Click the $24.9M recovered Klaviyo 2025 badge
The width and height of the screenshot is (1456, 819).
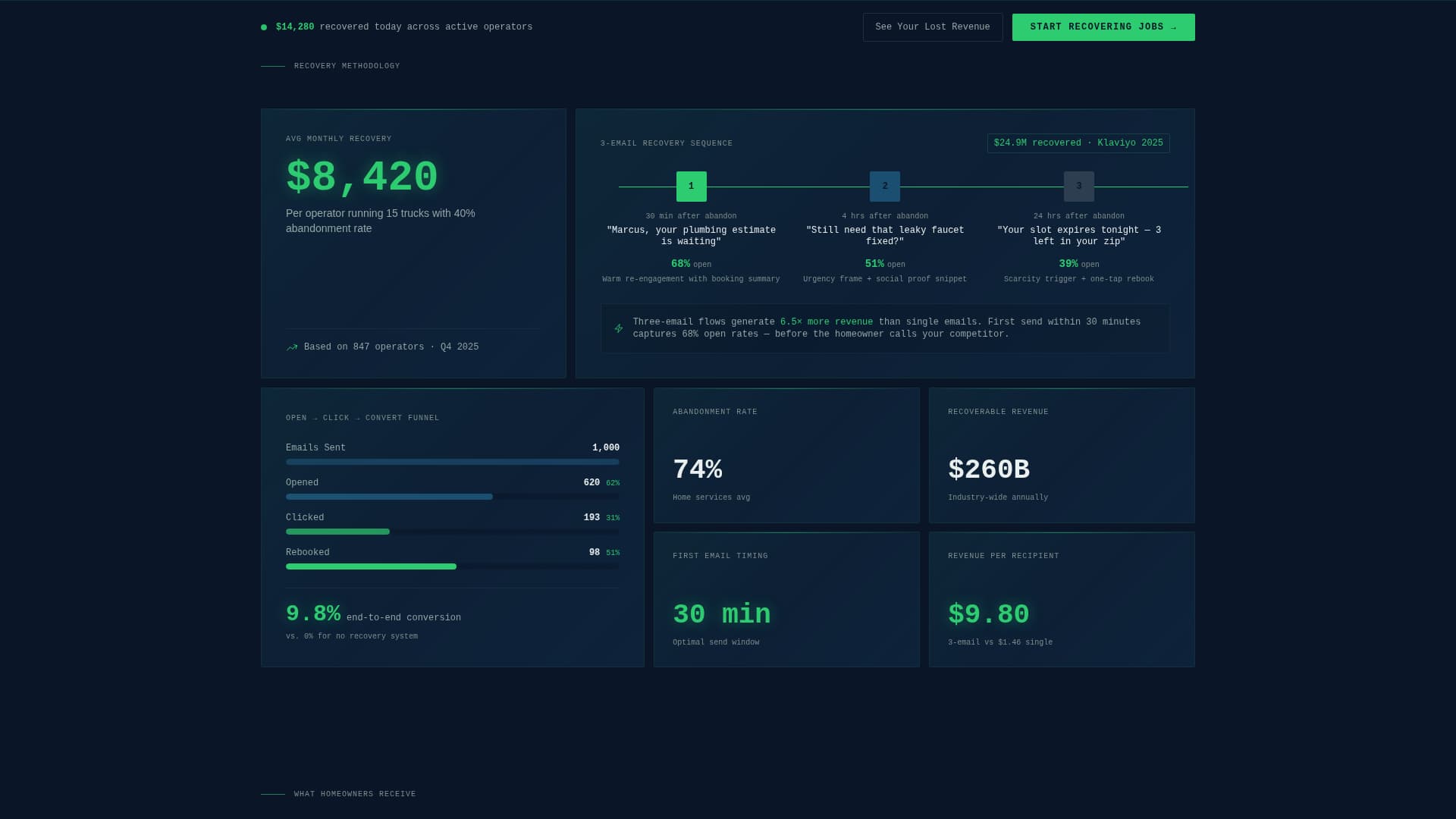pos(1078,143)
